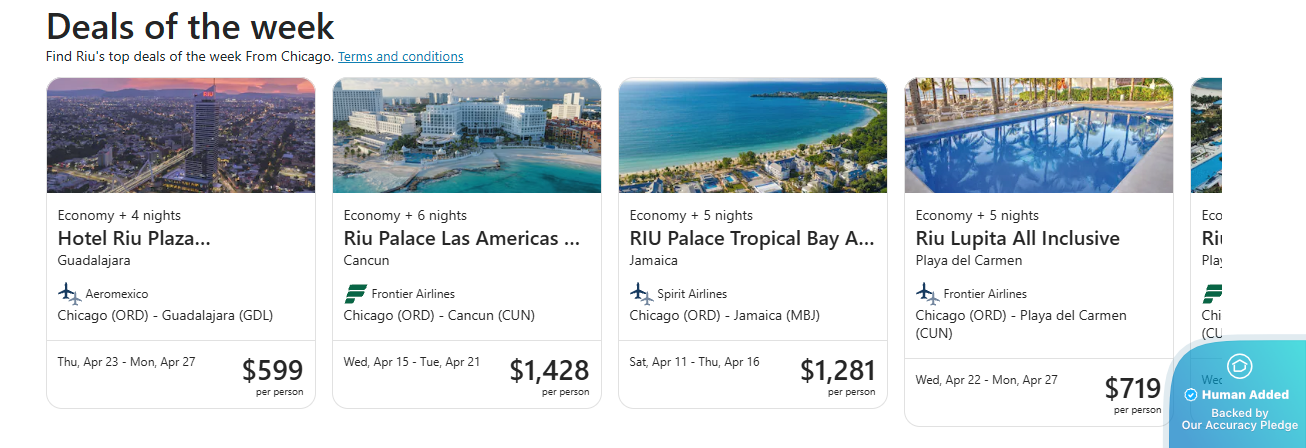Click the Cancun beachfront resort photo
Screen dimensions: 1306x448
click(x=467, y=135)
